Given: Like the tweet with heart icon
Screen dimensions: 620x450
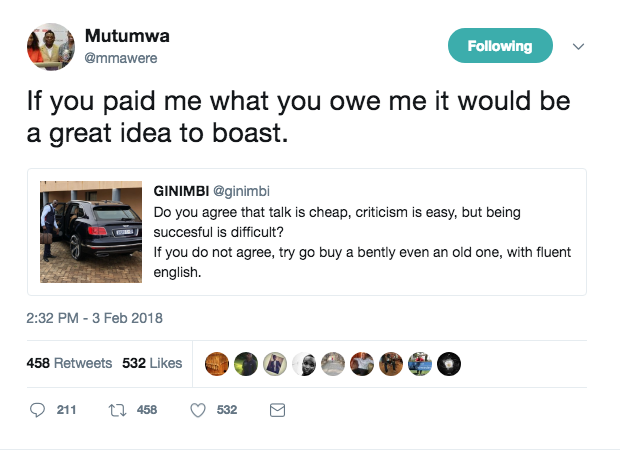Looking at the screenshot, I should (198, 410).
